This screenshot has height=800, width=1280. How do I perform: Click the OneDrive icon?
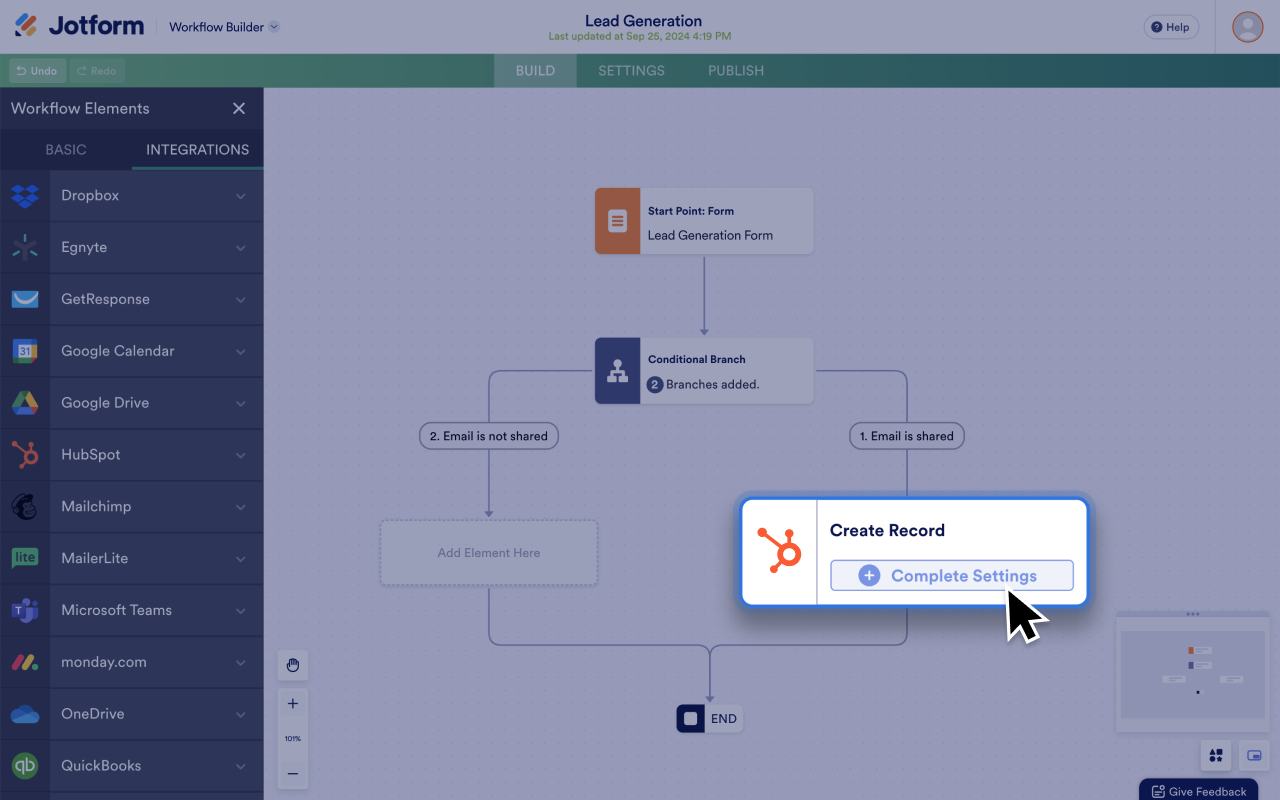pyautogui.click(x=25, y=714)
